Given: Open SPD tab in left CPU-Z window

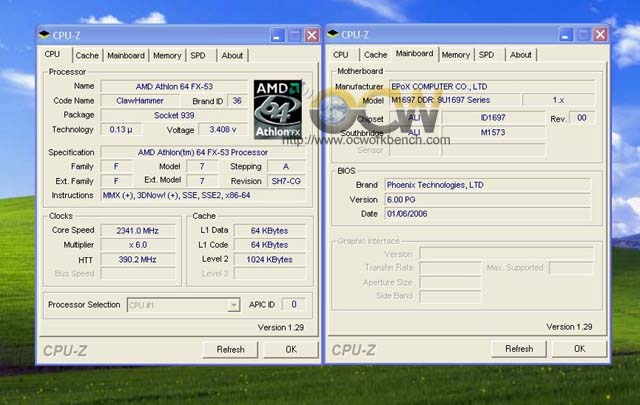Looking at the screenshot, I should pyautogui.click(x=198, y=56).
